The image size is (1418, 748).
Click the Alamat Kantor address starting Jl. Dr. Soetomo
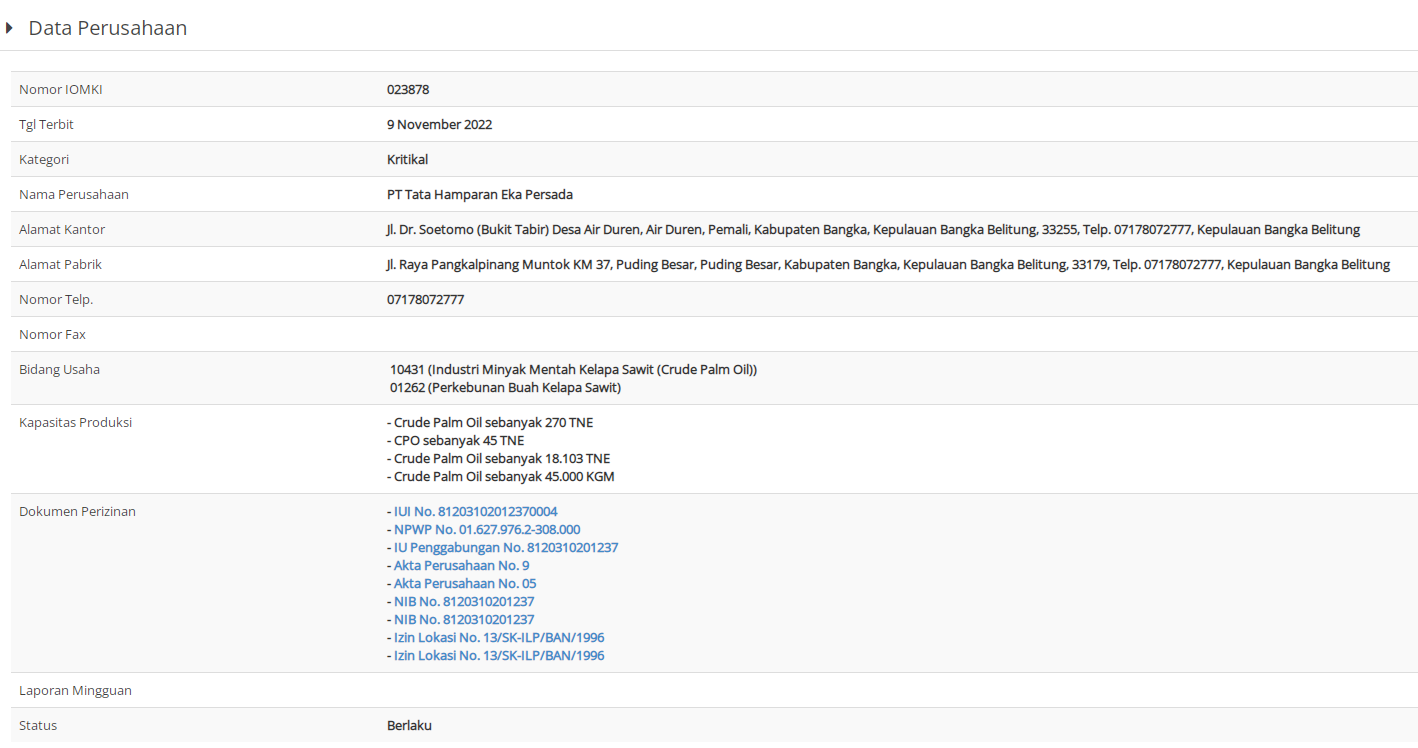[873, 230]
